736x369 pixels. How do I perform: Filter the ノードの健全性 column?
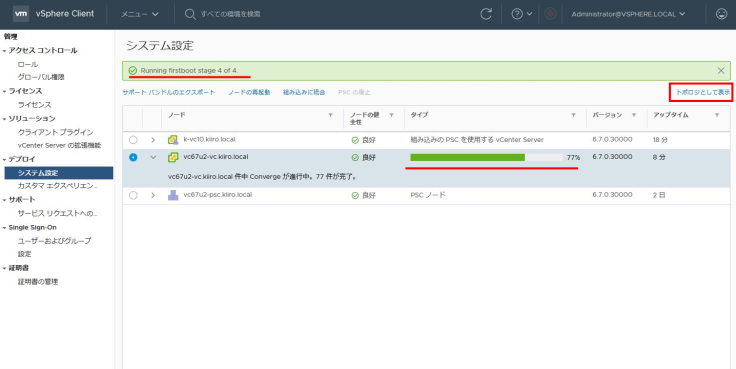[x=391, y=115]
